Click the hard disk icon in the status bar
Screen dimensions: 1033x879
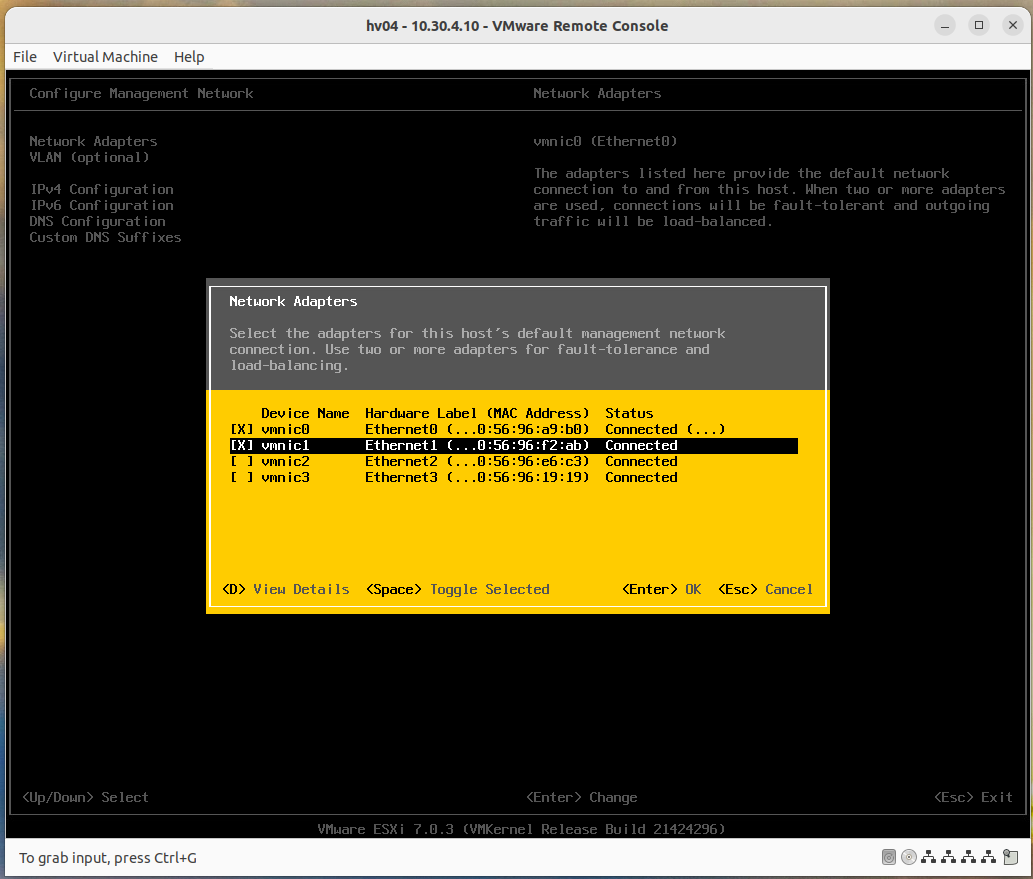coord(889,857)
